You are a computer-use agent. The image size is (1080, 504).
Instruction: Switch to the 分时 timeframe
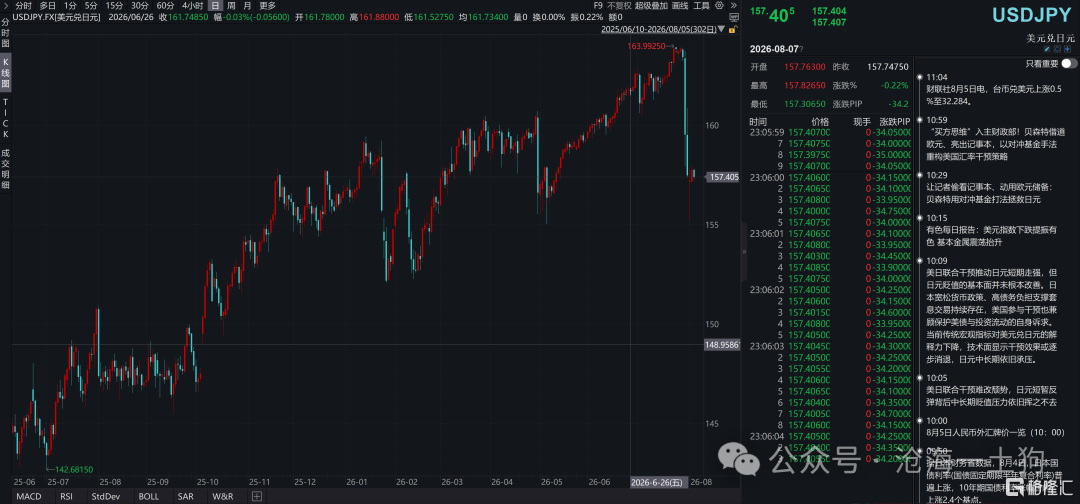click(23, 6)
